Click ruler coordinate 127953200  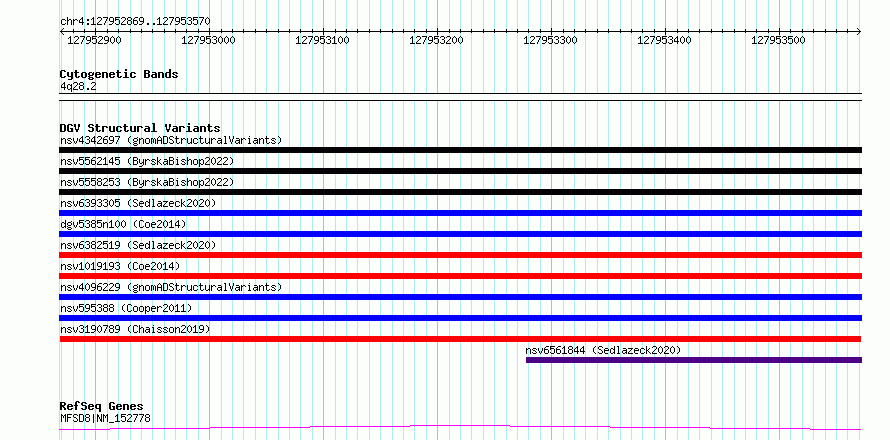tap(437, 40)
